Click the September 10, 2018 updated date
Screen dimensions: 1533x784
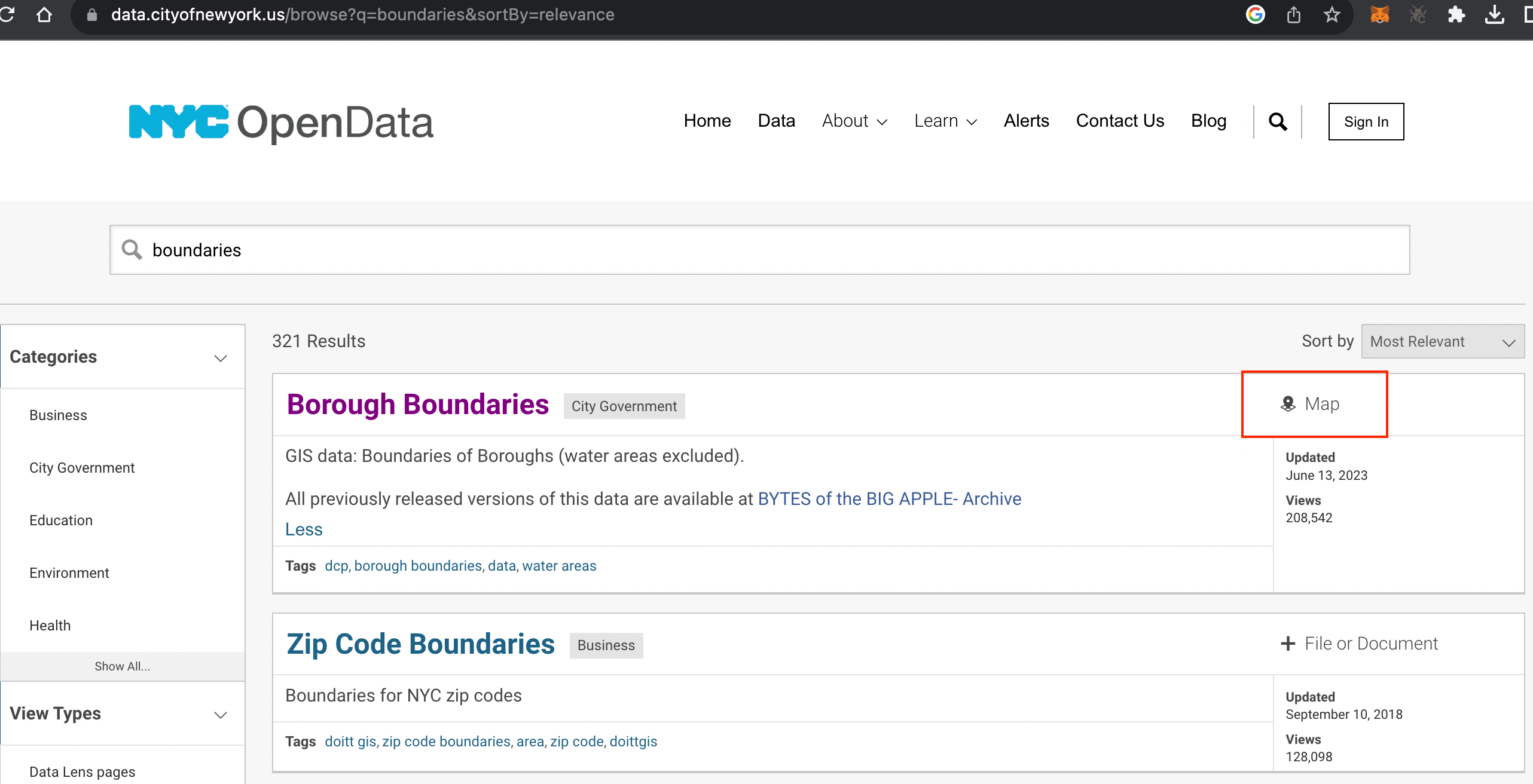(1344, 715)
